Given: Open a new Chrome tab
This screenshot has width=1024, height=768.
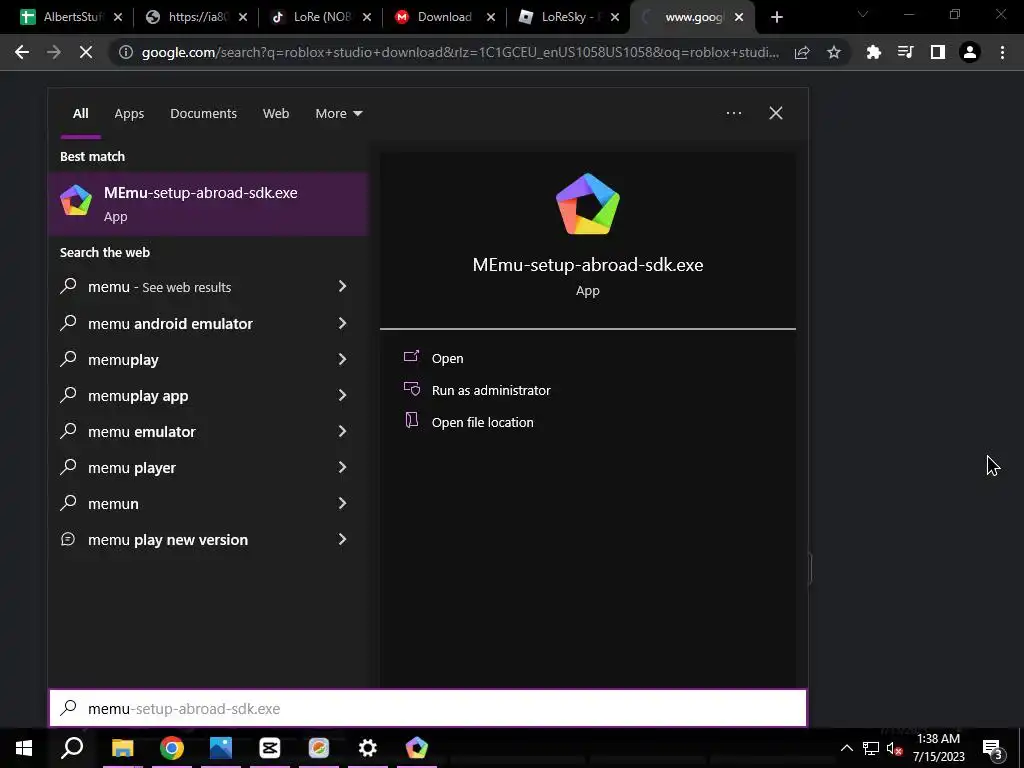Looking at the screenshot, I should click(776, 17).
